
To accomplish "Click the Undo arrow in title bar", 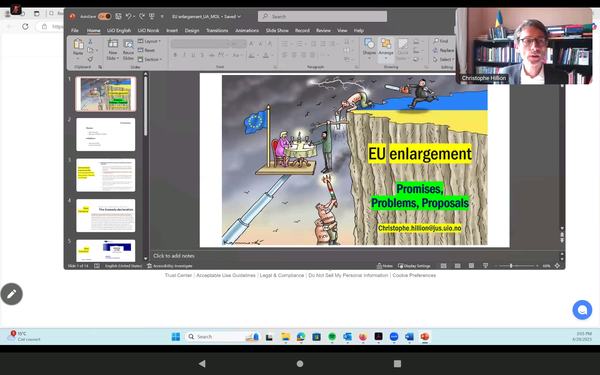I will tap(129, 16).
